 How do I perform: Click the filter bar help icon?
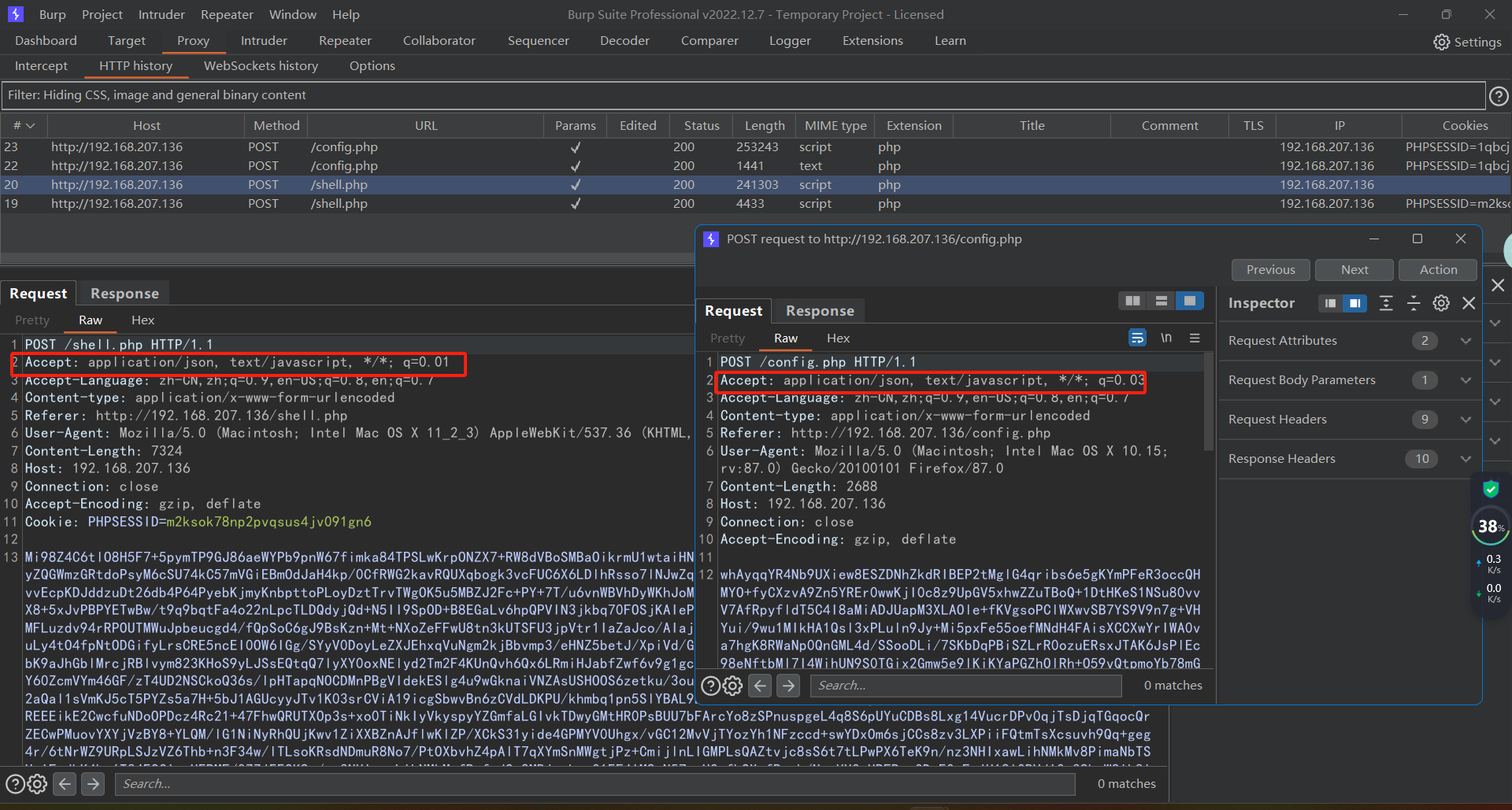click(x=1499, y=95)
